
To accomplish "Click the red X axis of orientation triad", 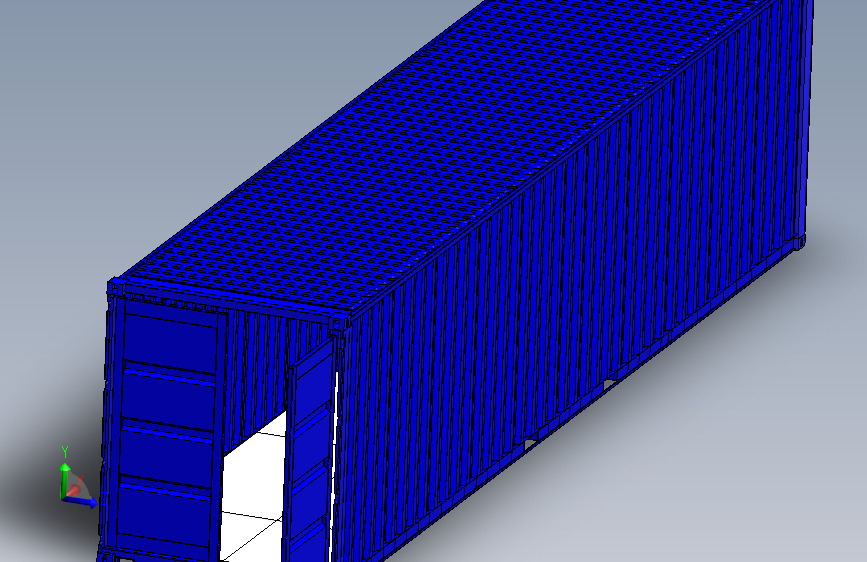I will [74, 490].
